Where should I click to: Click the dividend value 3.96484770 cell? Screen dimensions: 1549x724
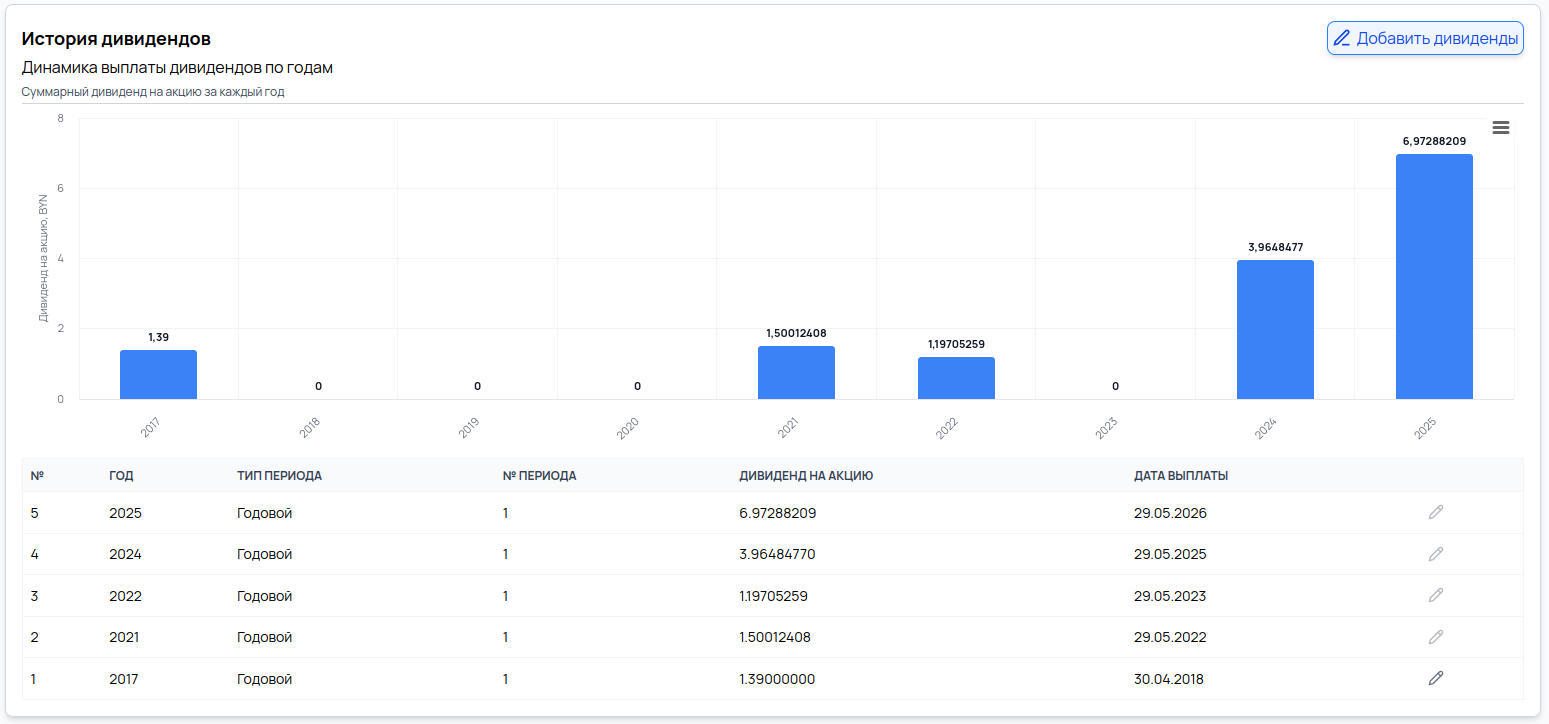(x=777, y=554)
